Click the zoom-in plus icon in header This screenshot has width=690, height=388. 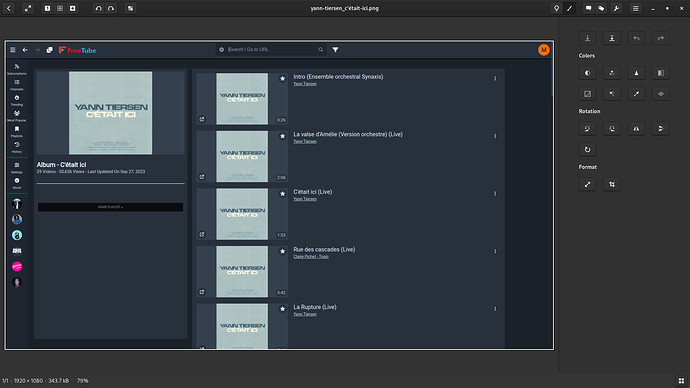click(x=73, y=8)
